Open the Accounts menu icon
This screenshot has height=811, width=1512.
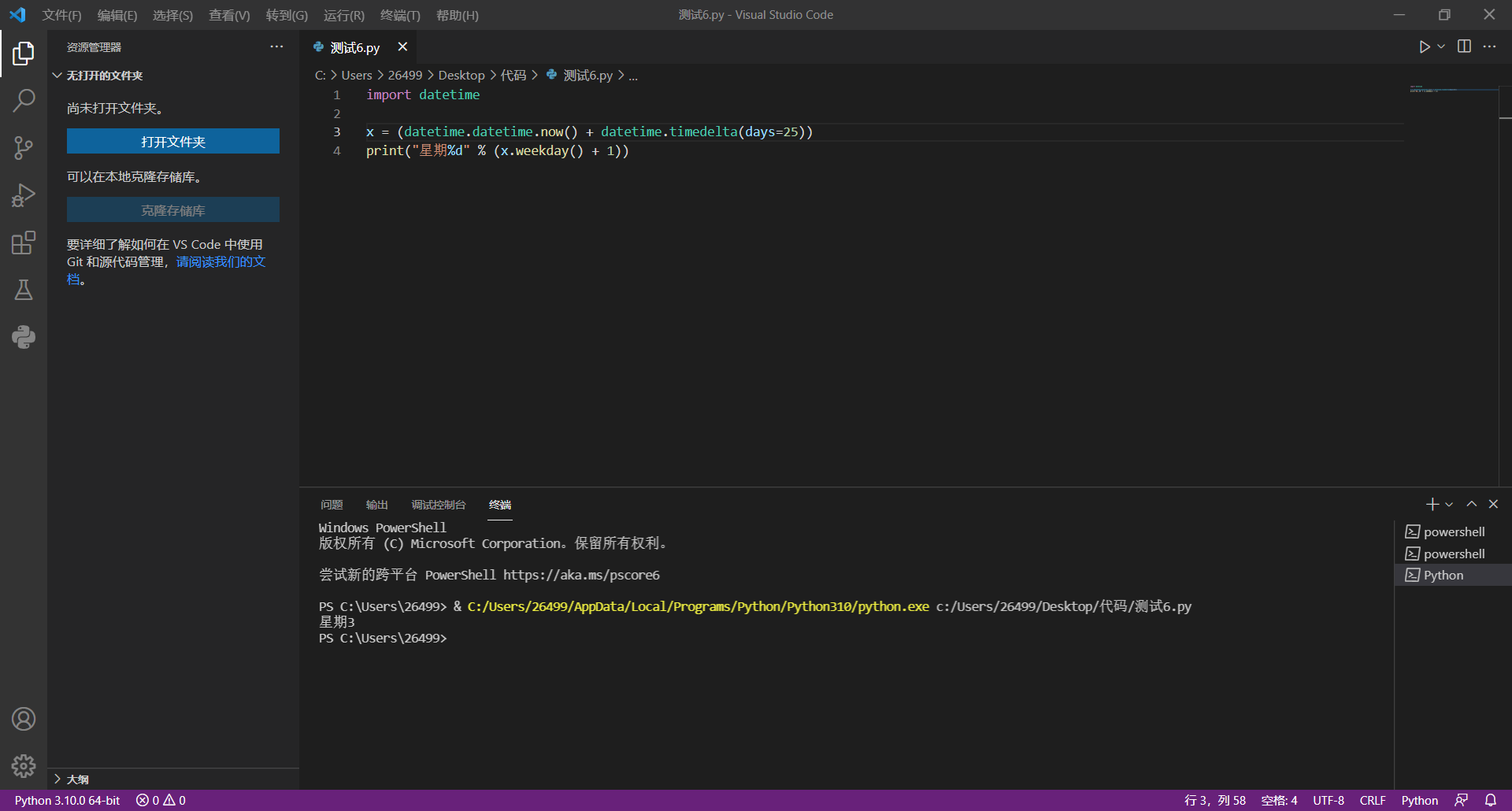24,719
